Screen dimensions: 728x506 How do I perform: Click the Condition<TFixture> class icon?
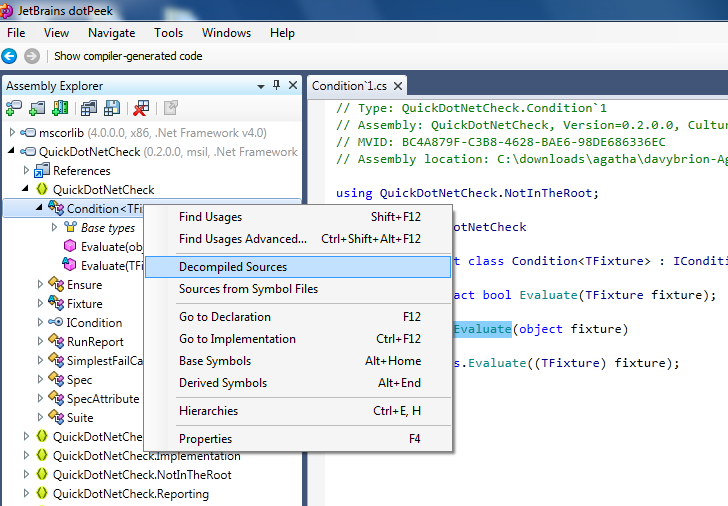tap(56, 208)
